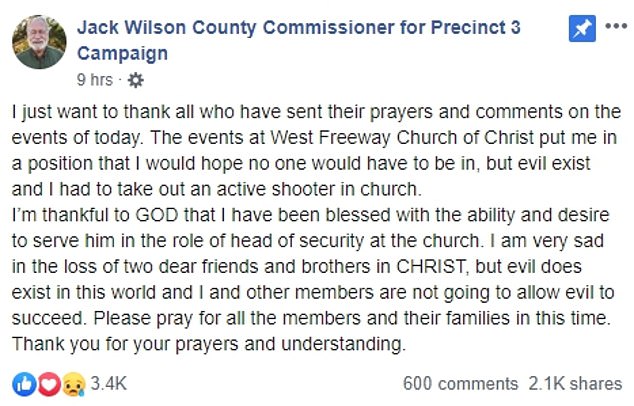
Task: Open Jack Wilson's profile picture
Action: (39, 42)
